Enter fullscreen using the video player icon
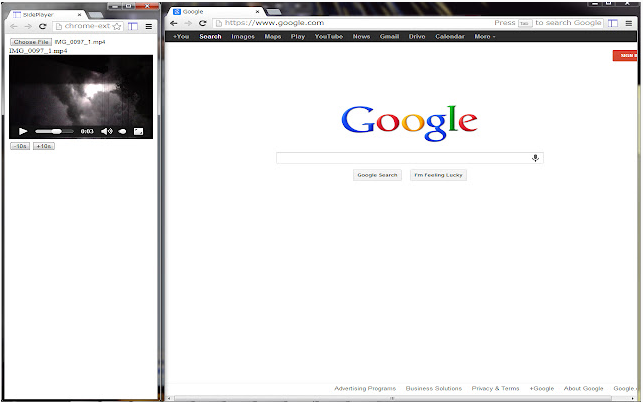 click(139, 131)
